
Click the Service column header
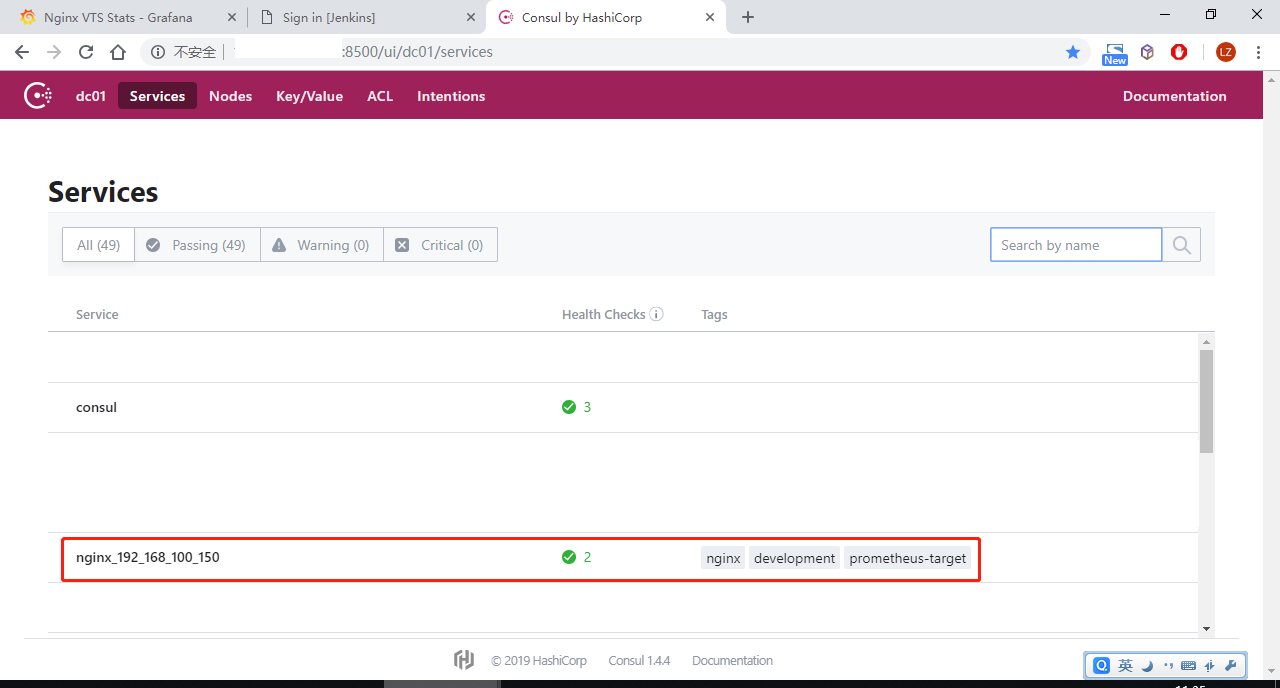[x=97, y=314]
